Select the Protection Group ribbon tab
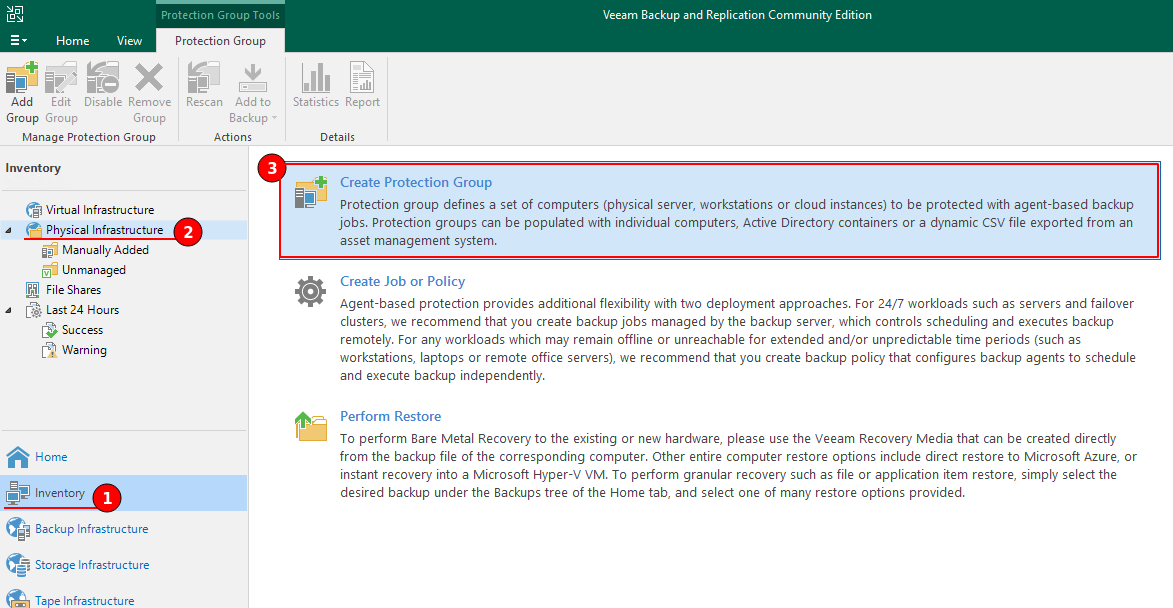This screenshot has height=608, width=1173. (x=220, y=40)
